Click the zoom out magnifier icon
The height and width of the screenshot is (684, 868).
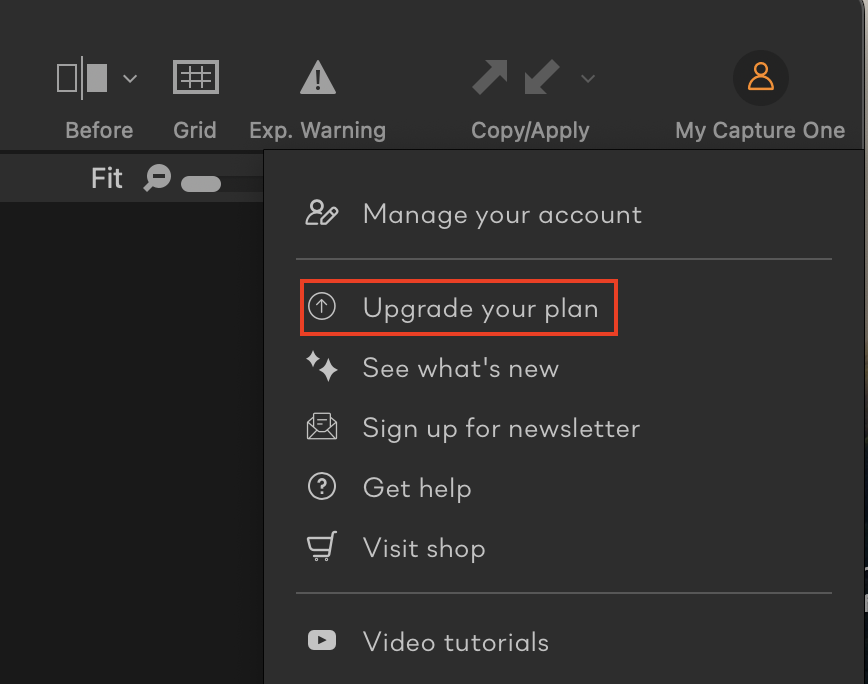pyautogui.click(x=157, y=178)
